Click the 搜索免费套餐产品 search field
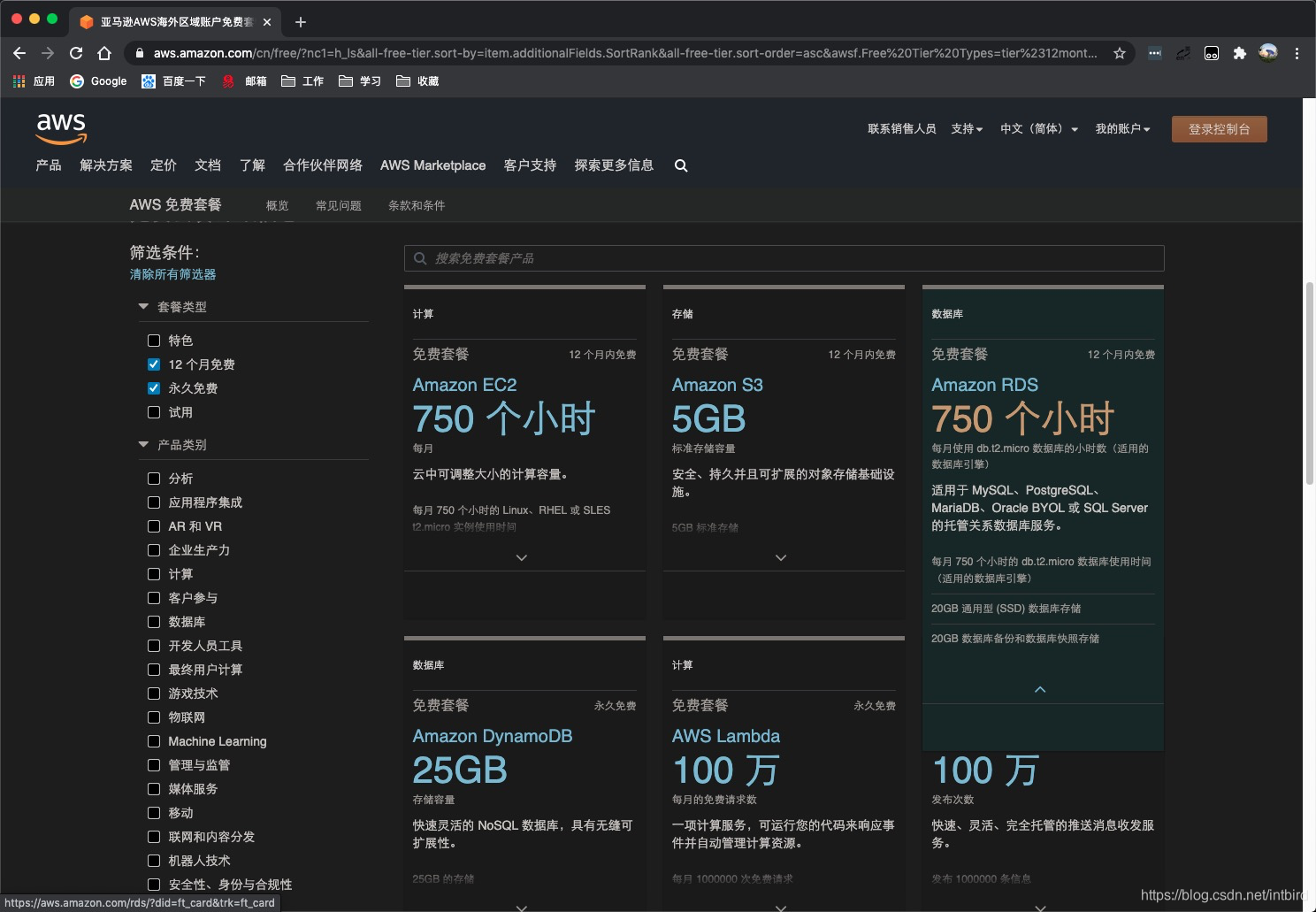Screen dimensions: 1316x912 pos(784,258)
